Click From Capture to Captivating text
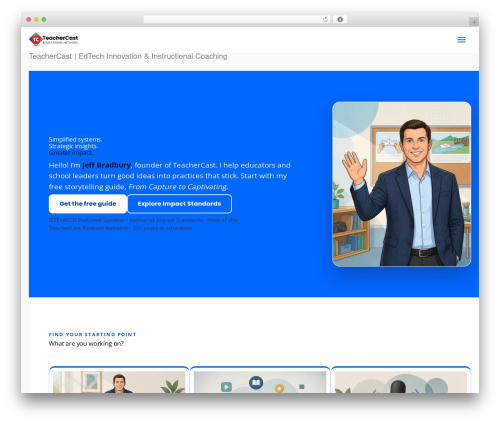 (178, 187)
